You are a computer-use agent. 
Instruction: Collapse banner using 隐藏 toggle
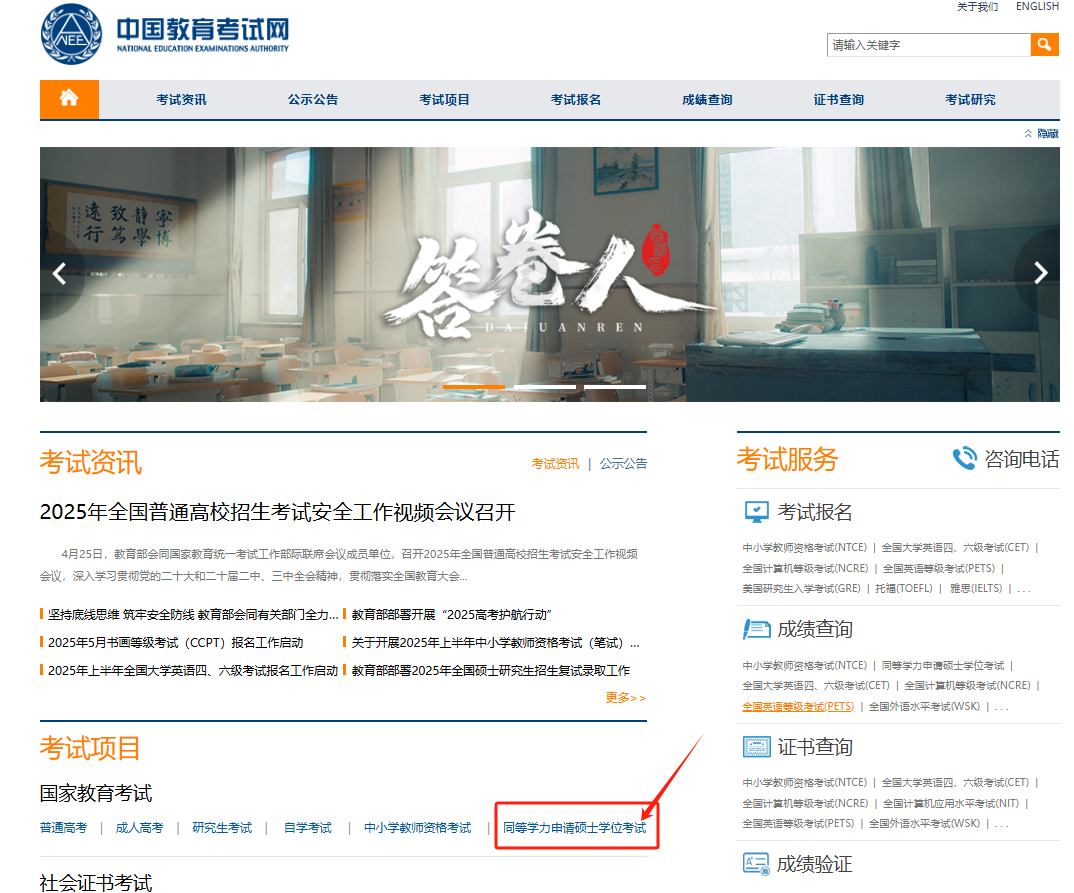1042,134
